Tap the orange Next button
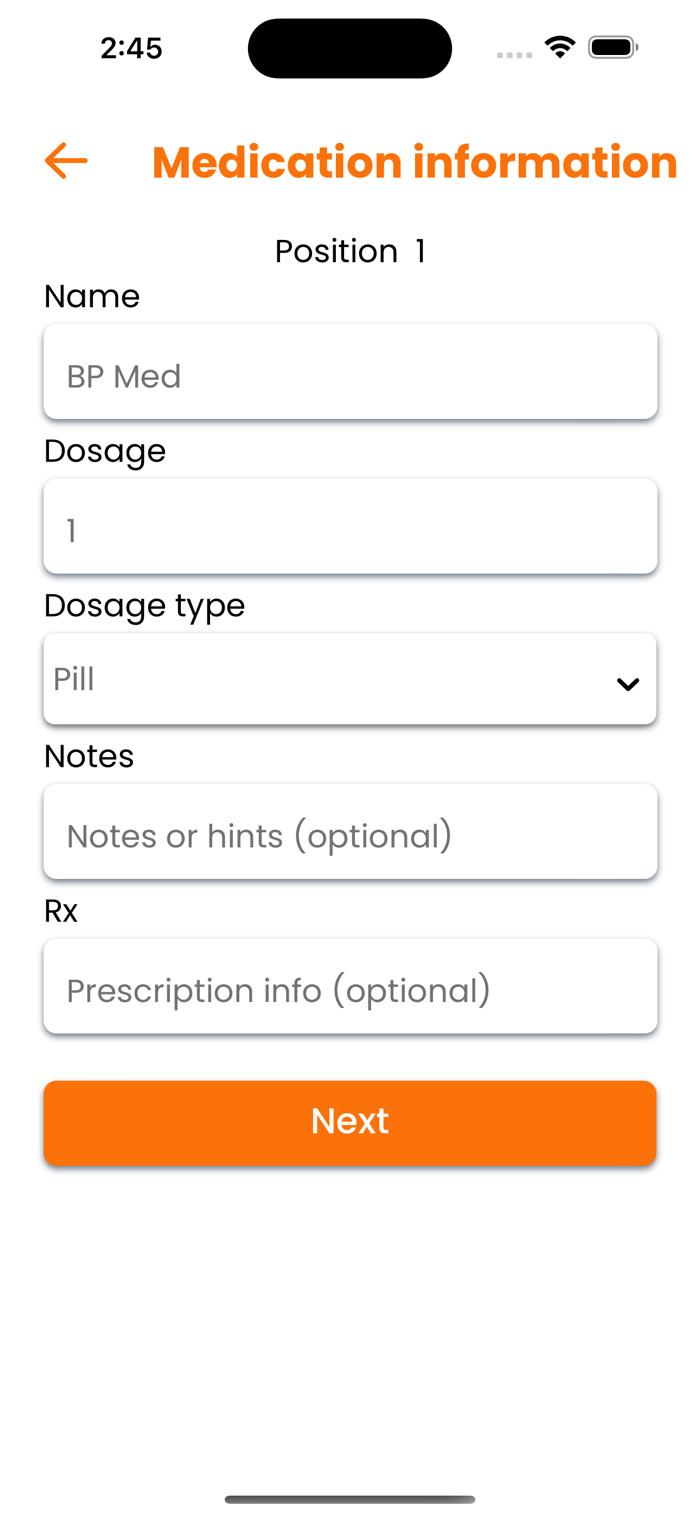This screenshot has height=1517, width=700. 350,1122
